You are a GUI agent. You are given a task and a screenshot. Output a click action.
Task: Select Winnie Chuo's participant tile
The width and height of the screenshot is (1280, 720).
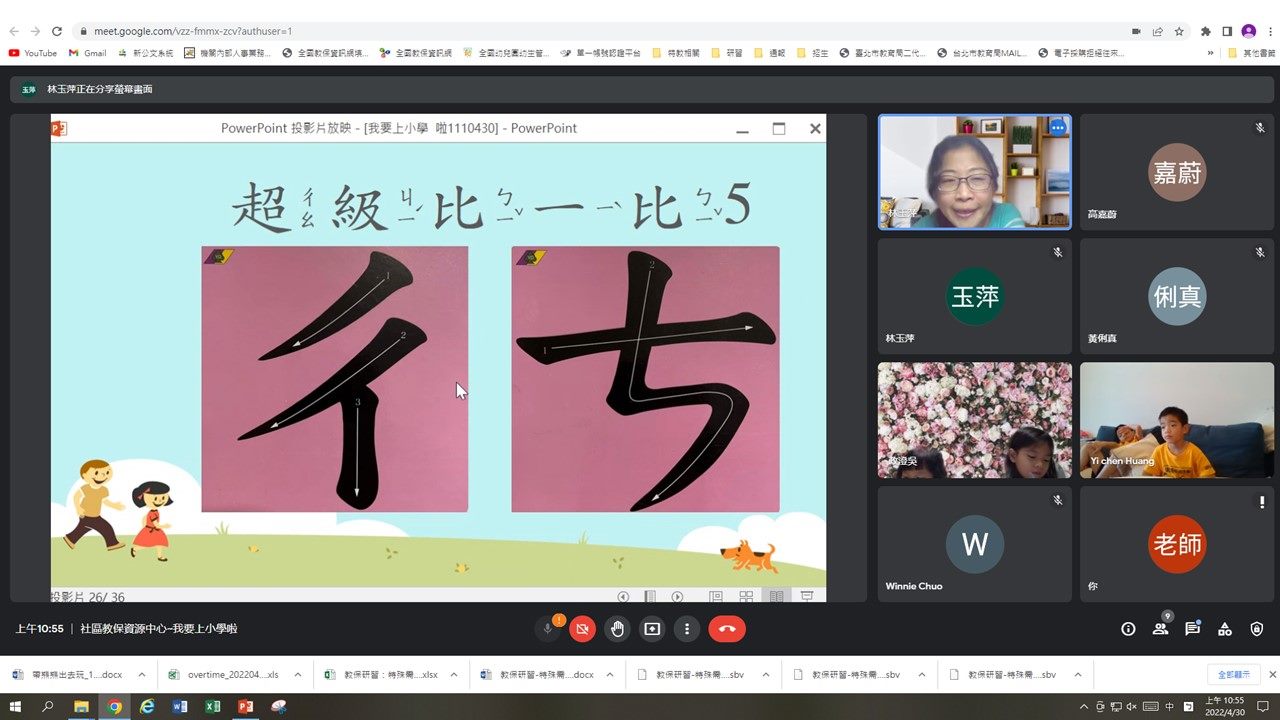(974, 545)
